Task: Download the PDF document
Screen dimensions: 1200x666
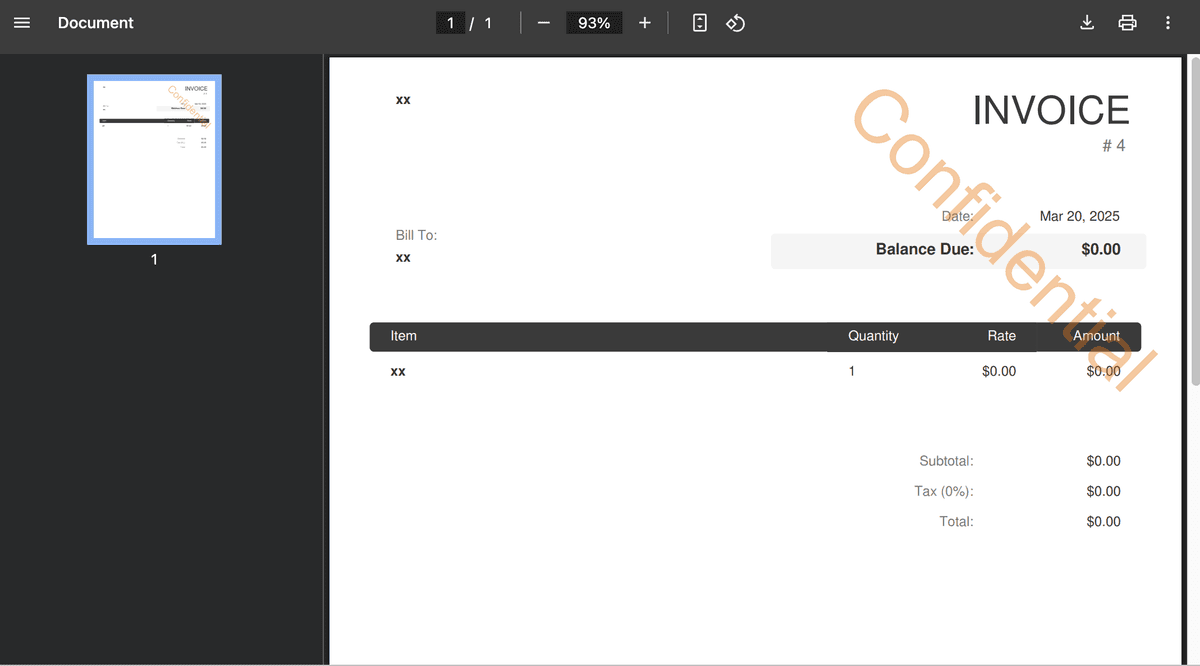Action: click(1087, 23)
